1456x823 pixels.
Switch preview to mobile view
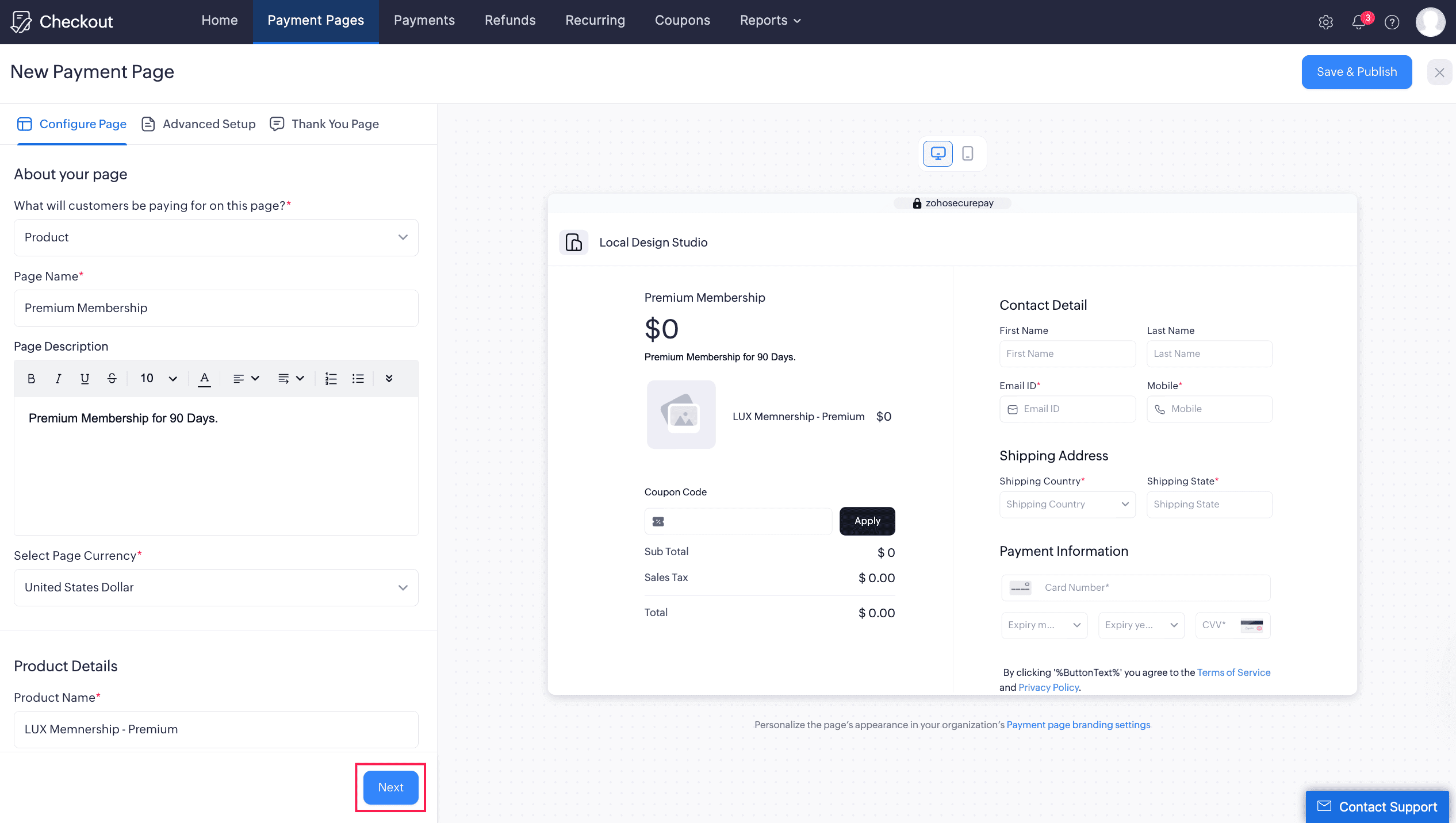pos(967,153)
